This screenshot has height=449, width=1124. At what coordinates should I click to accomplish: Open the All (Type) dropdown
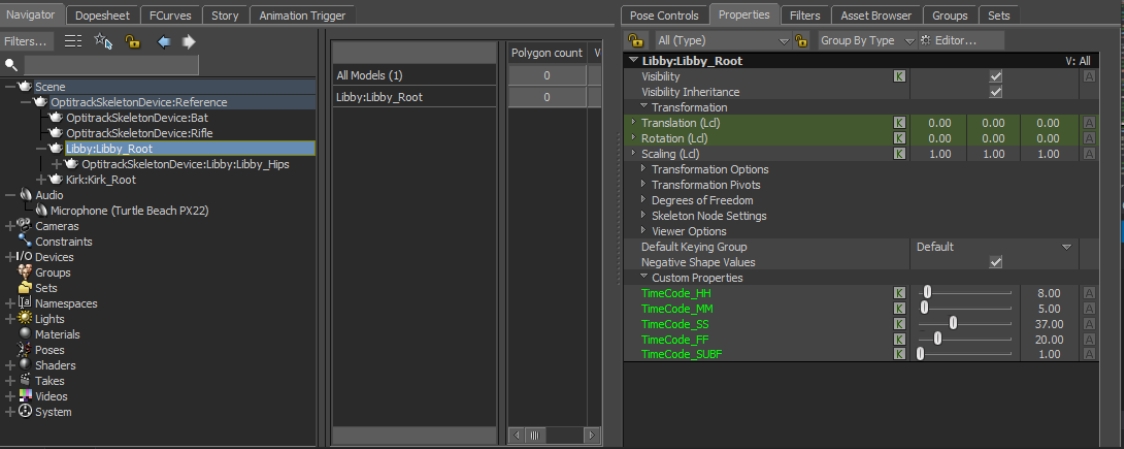722,41
